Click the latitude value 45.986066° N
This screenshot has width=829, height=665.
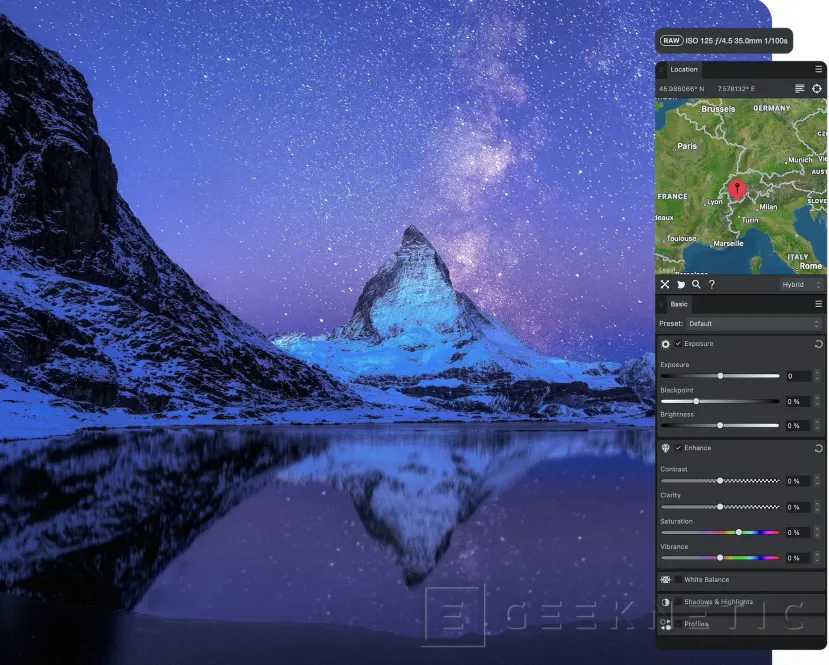point(681,89)
